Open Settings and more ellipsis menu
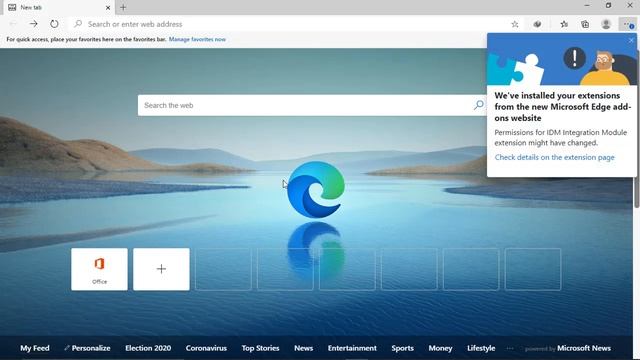The image size is (640, 360). 628,24
